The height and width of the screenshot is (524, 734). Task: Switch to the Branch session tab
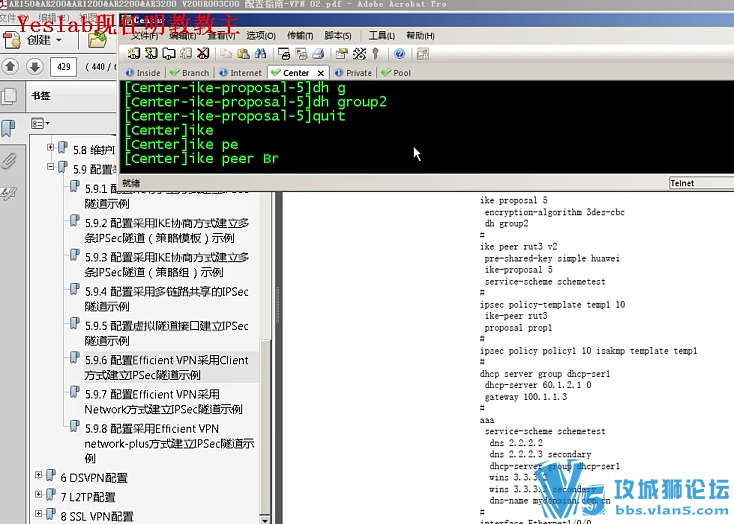190,73
